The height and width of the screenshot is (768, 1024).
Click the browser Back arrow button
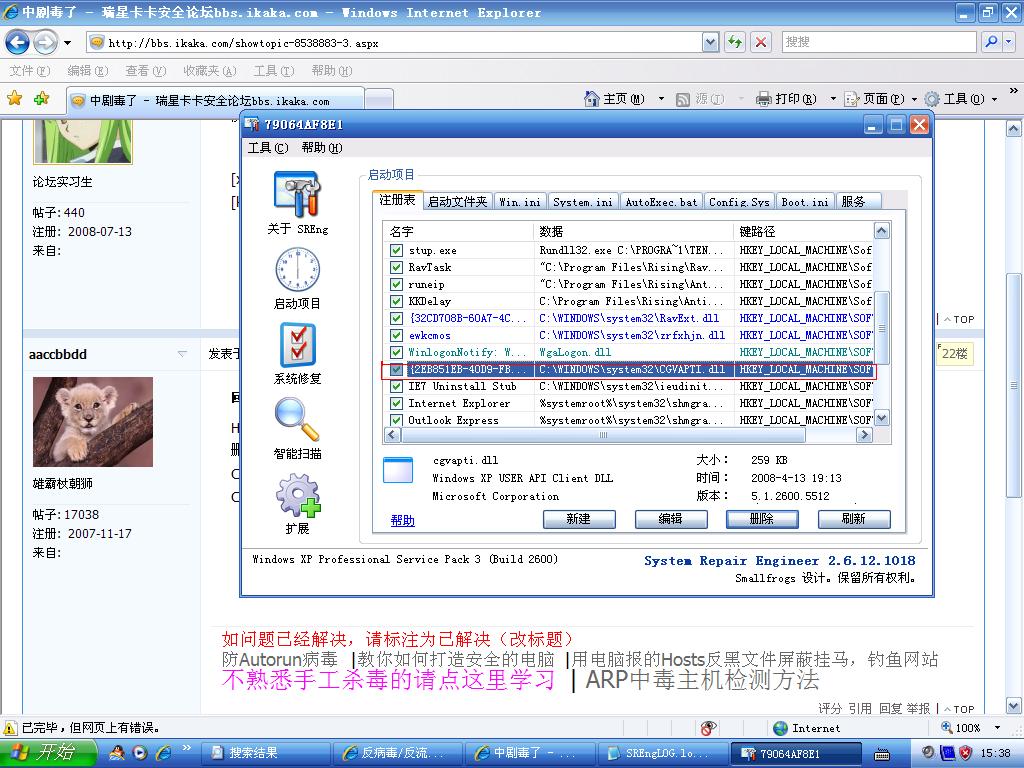[x=17, y=43]
